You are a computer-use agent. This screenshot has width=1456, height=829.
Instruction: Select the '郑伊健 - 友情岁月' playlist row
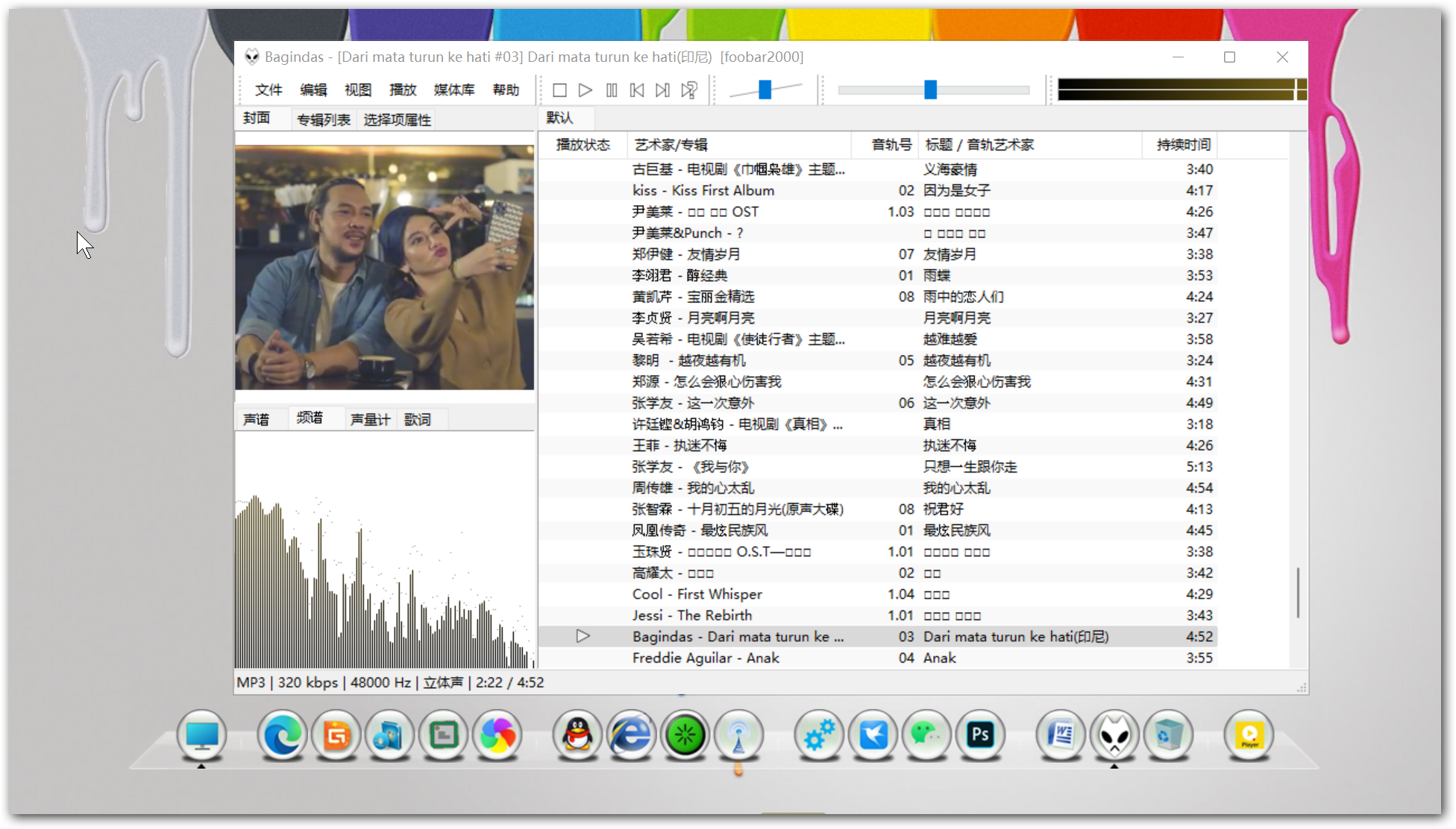pyautogui.click(x=879, y=254)
